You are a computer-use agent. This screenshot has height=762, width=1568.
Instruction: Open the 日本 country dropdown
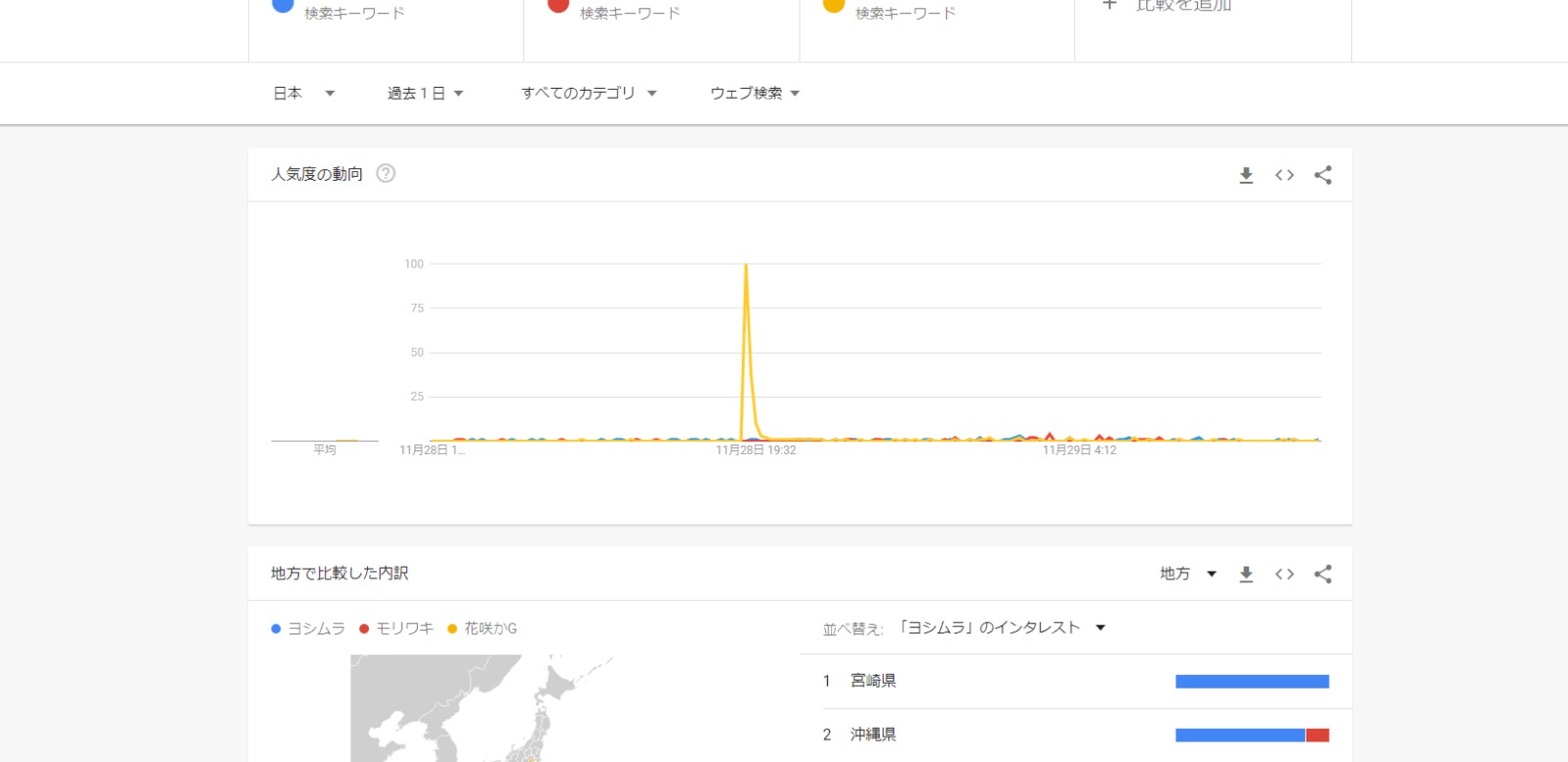(304, 94)
